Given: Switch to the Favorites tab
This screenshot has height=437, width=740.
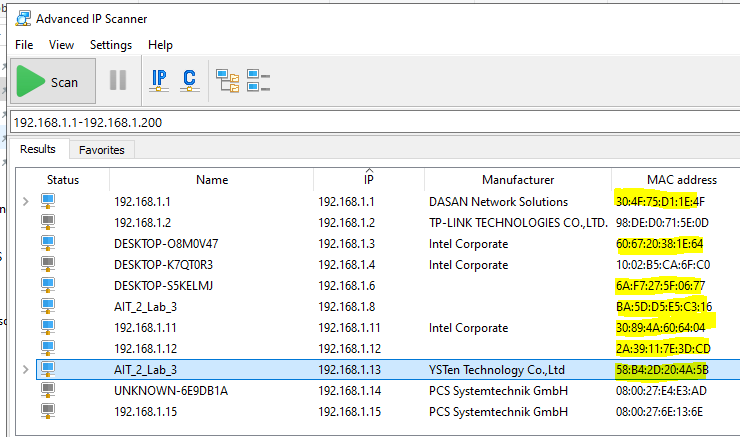Looking at the screenshot, I should tap(101, 150).
